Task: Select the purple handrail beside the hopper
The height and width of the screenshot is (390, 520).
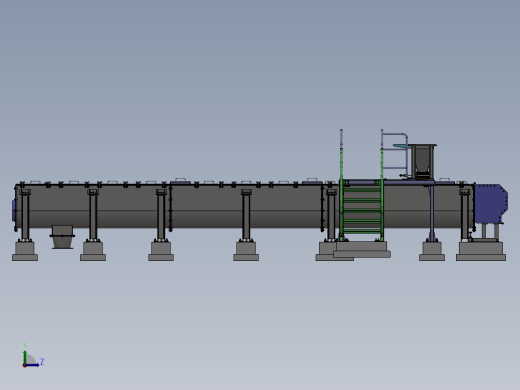Action: (x=395, y=155)
